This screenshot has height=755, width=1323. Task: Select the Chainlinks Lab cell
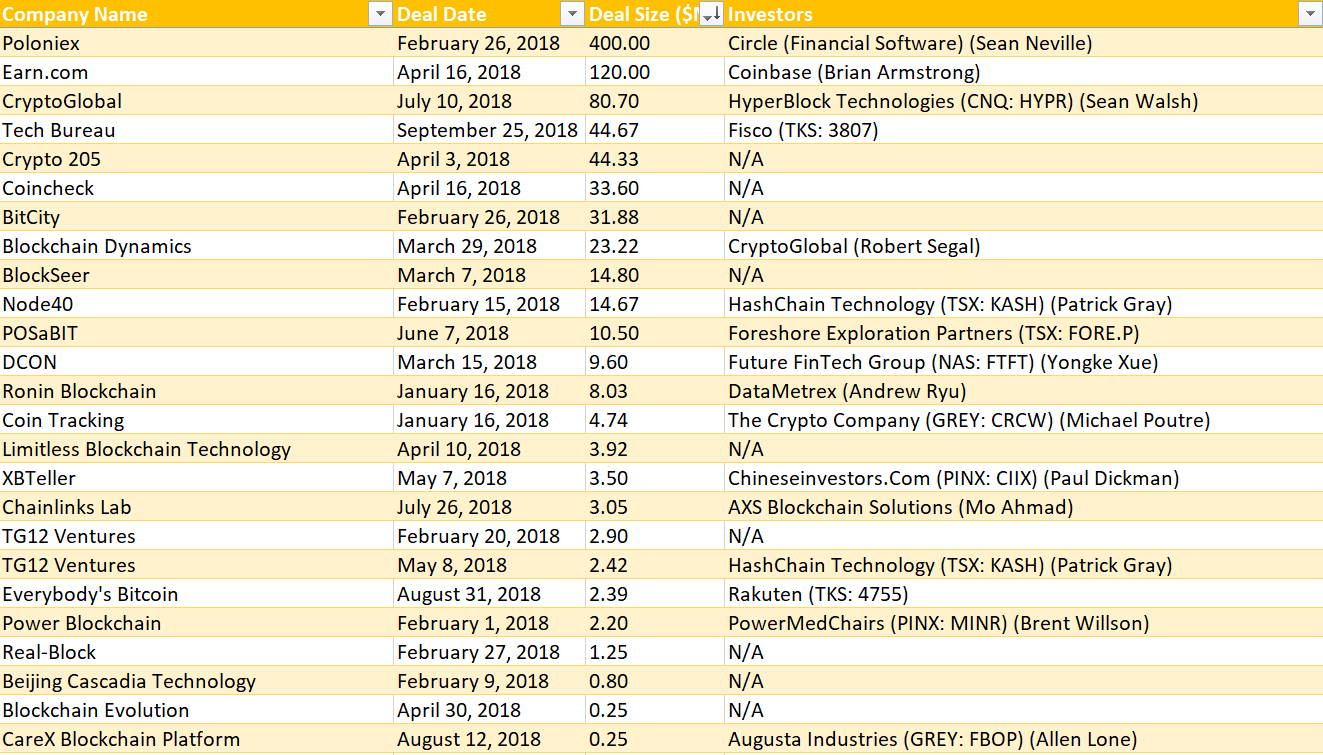tap(197, 507)
